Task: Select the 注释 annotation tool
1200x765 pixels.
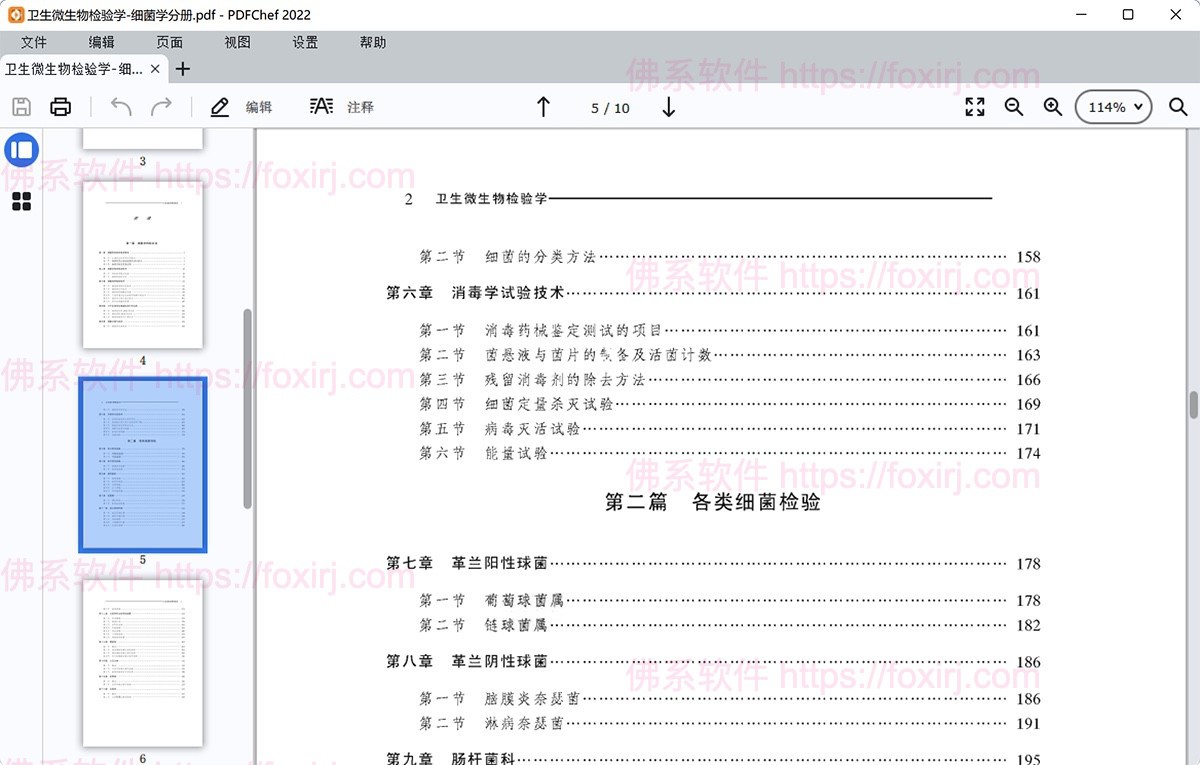Action: (x=342, y=107)
